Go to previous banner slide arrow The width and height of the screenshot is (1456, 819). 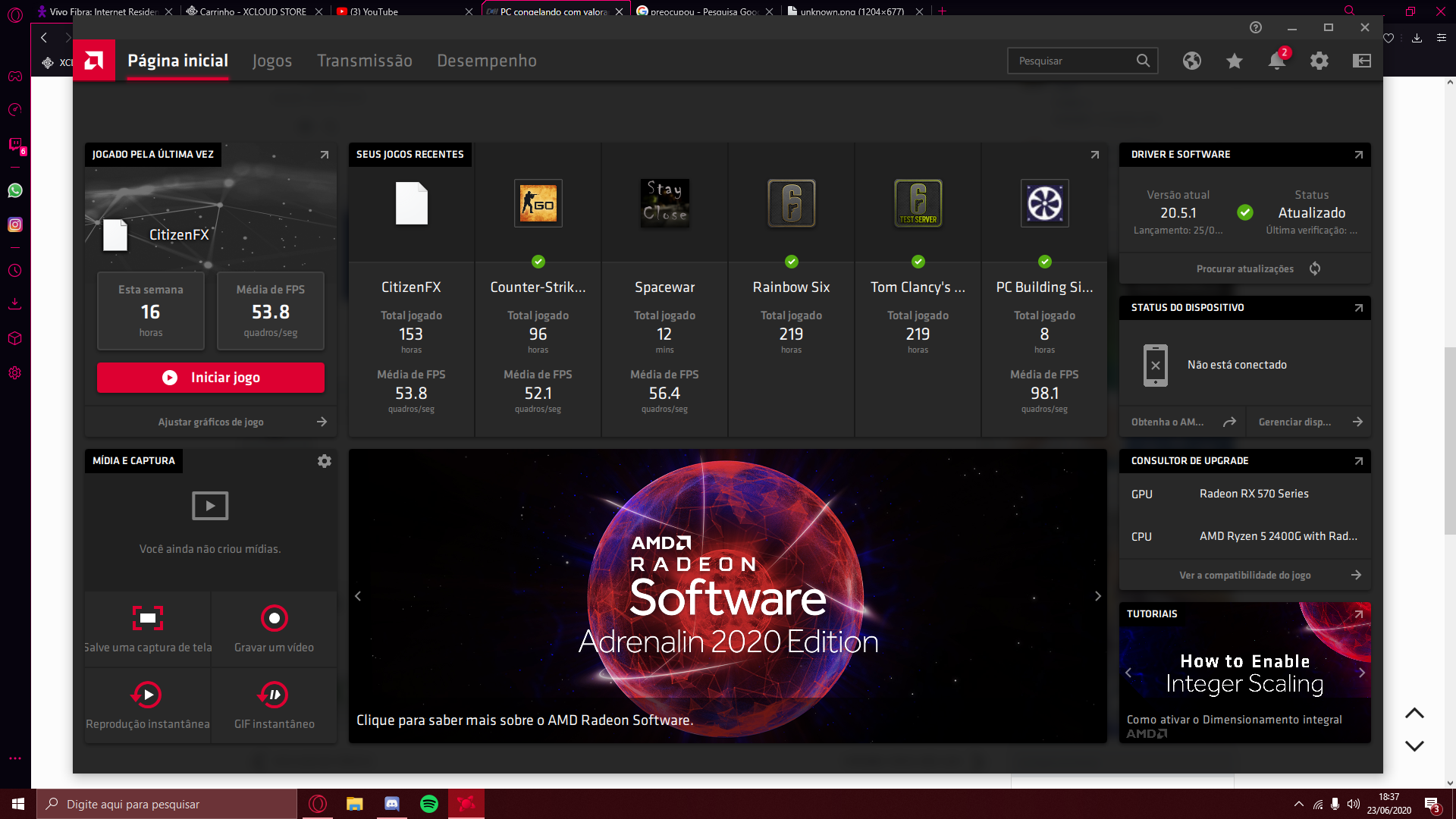pos(358,596)
